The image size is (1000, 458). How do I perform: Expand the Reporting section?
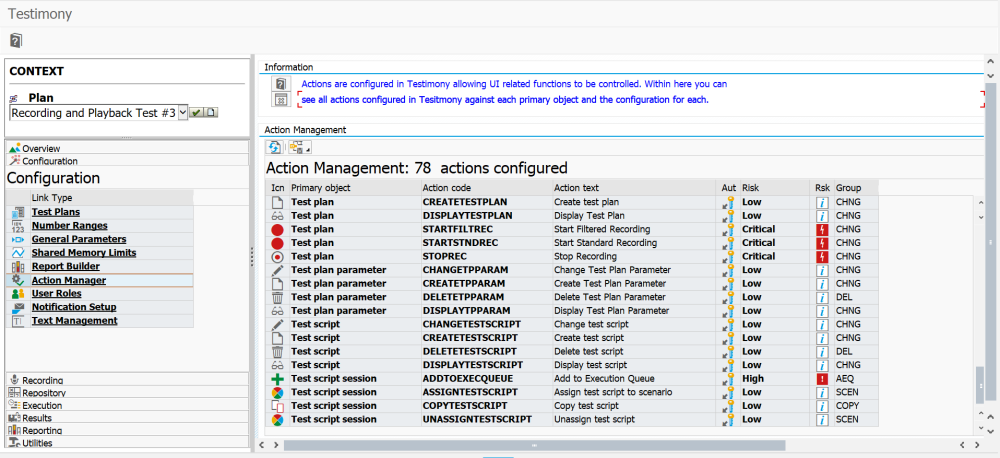[x=128, y=430]
